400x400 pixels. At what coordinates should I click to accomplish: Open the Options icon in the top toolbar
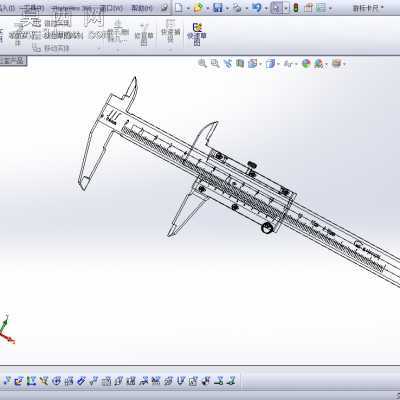321,7
